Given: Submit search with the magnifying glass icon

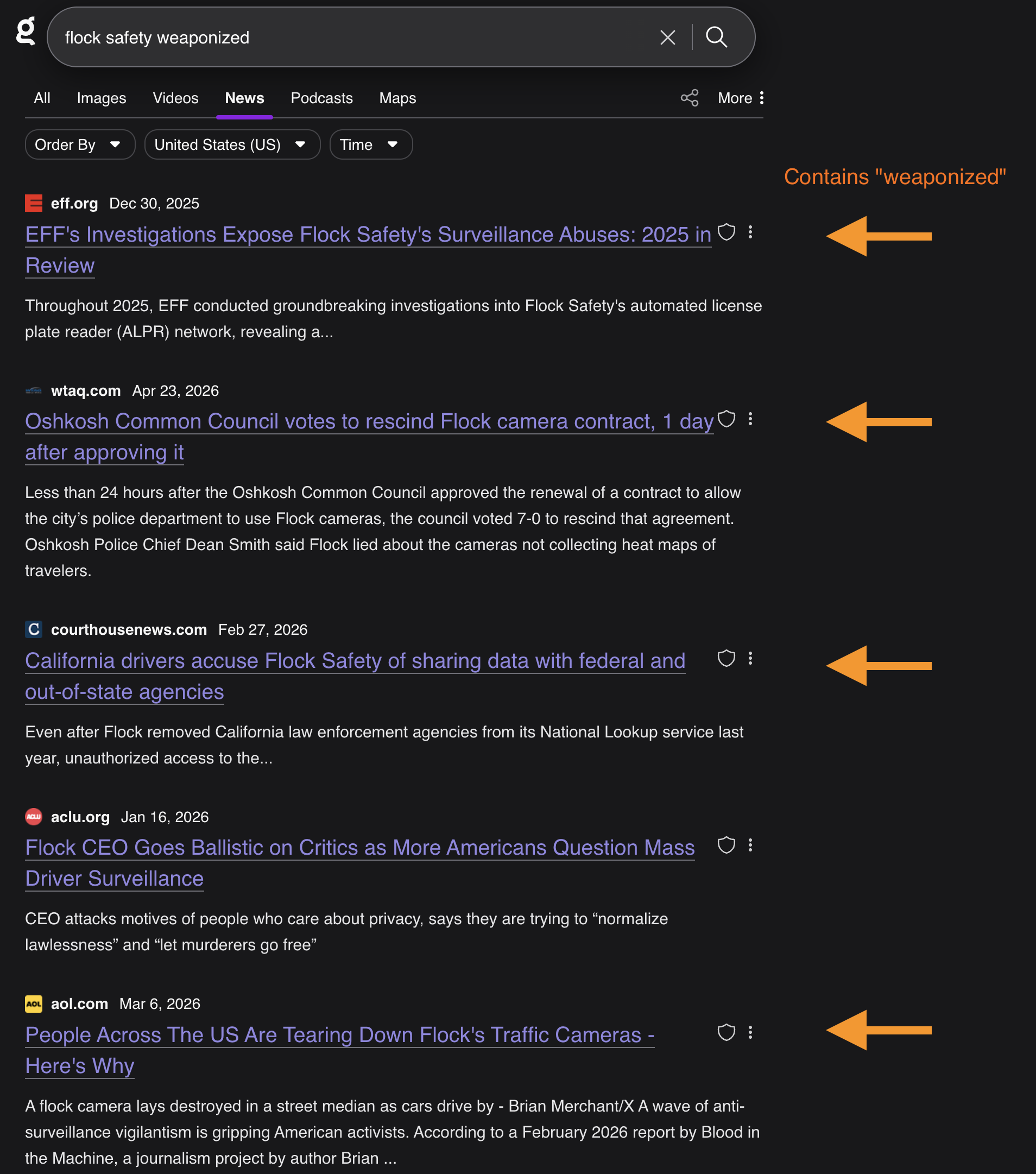Looking at the screenshot, I should click(716, 37).
